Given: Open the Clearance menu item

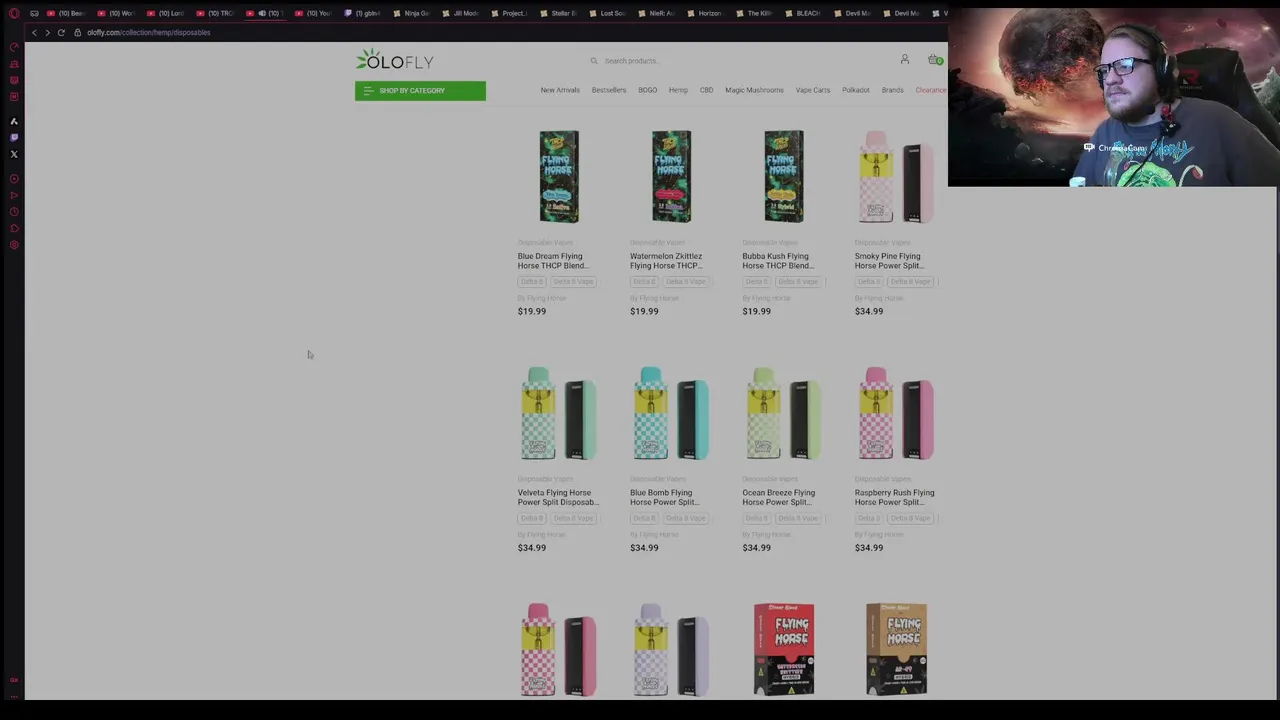Looking at the screenshot, I should (x=930, y=90).
